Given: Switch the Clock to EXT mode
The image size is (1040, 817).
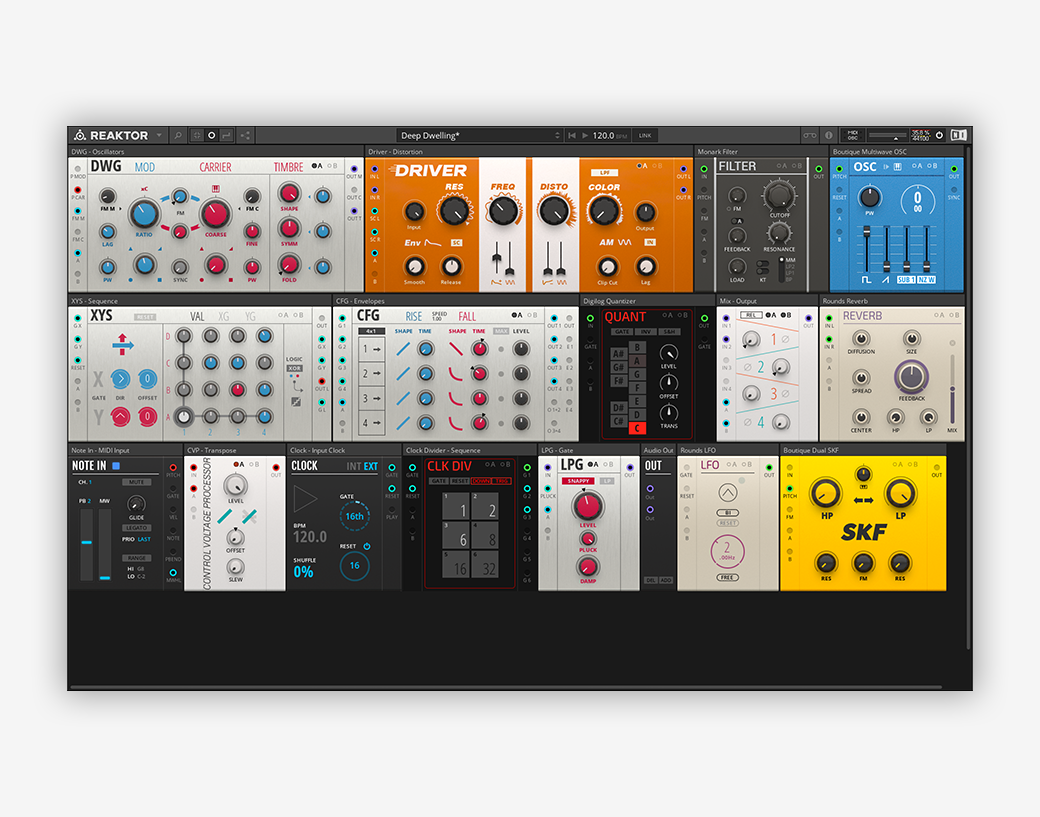Looking at the screenshot, I should tap(371, 466).
